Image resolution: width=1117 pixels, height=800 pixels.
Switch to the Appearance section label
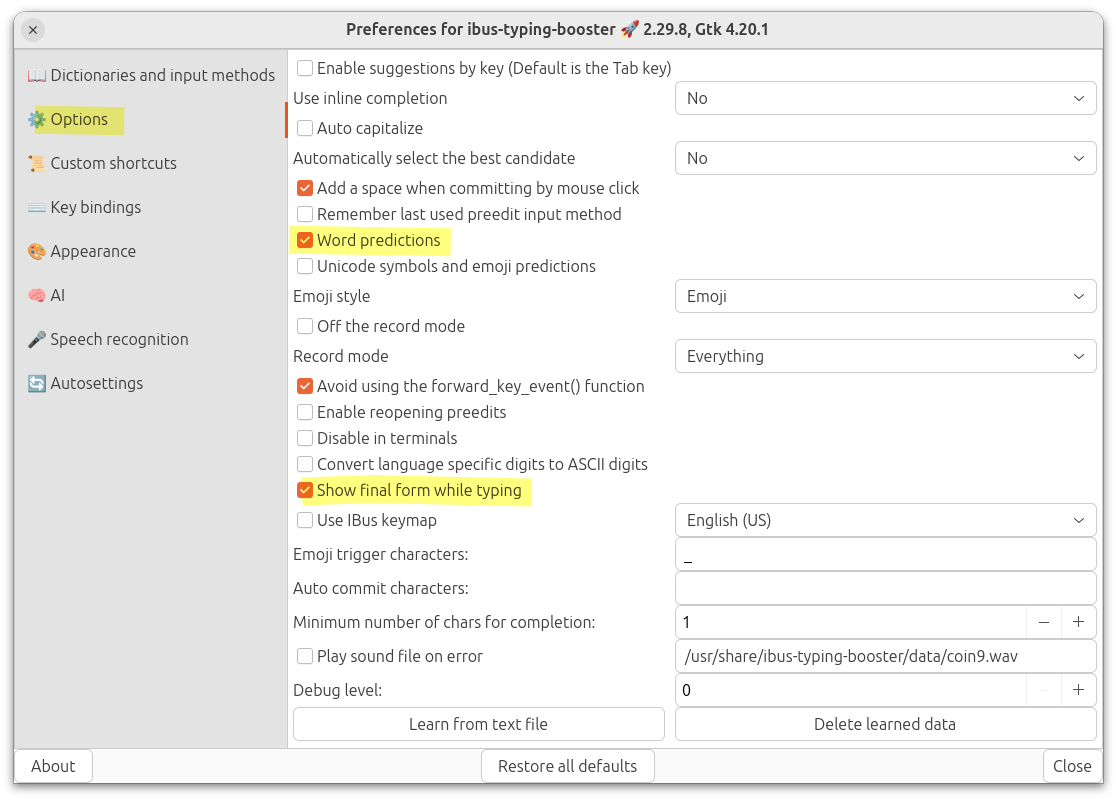93,252
